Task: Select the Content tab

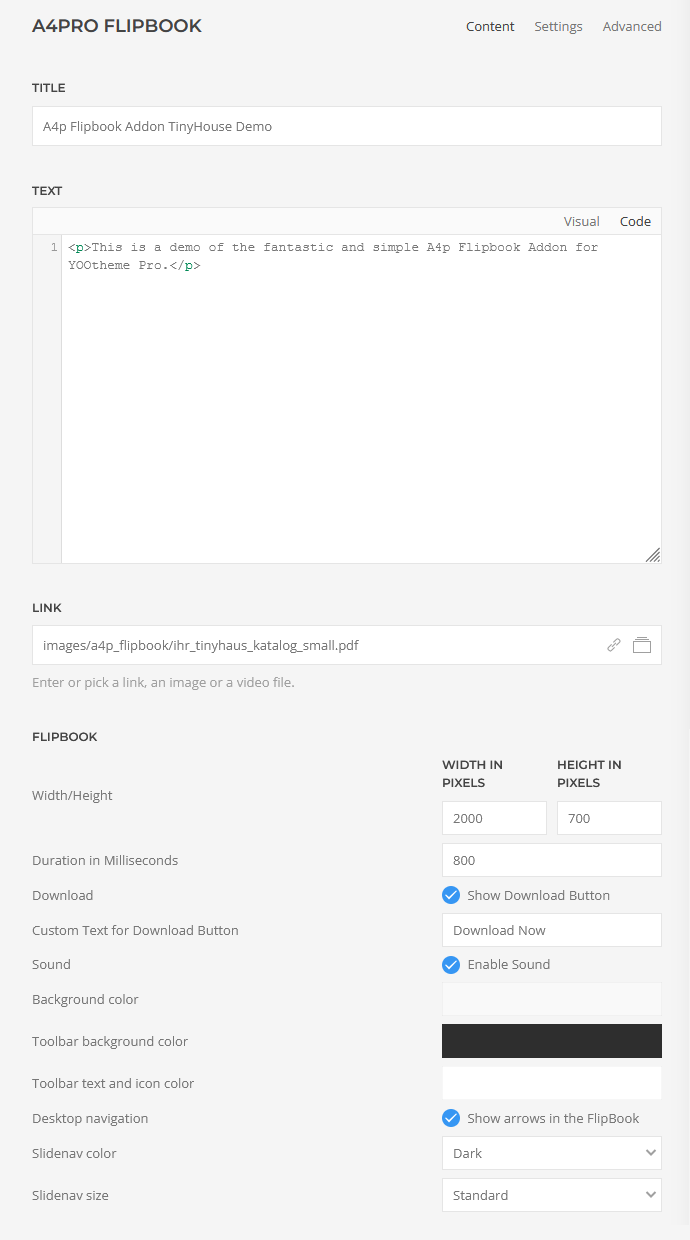Action: click(x=490, y=27)
